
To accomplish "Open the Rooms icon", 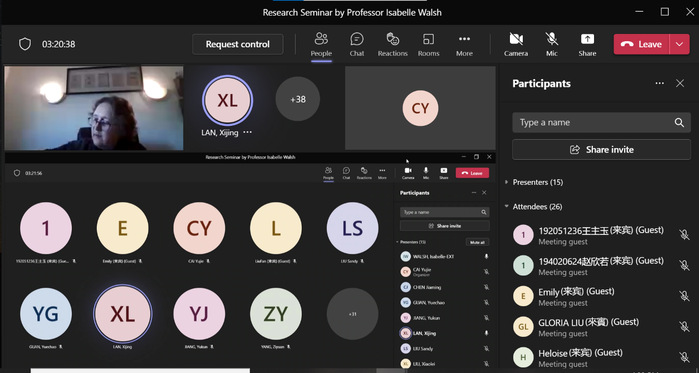I will (428, 39).
